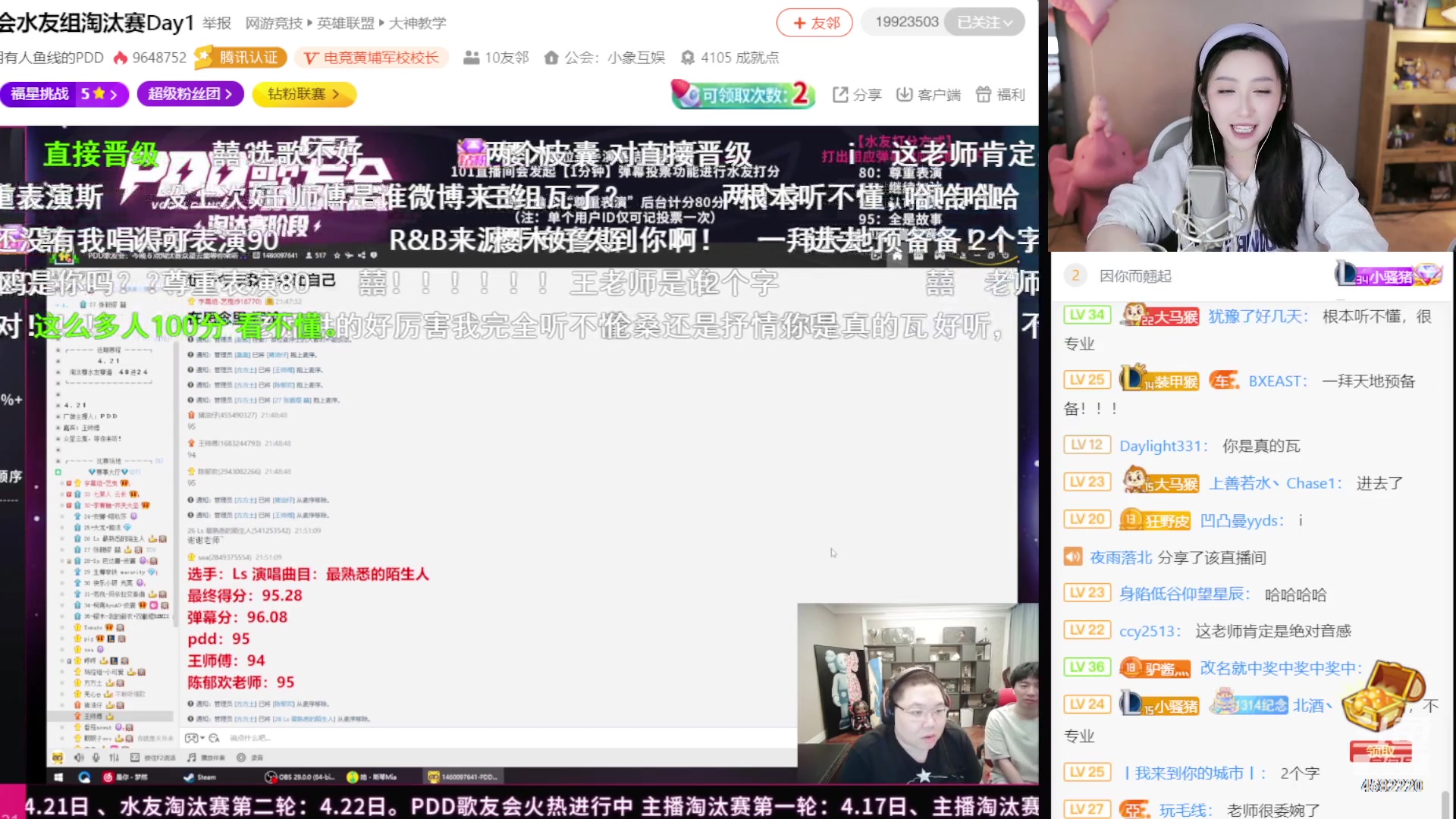The height and width of the screenshot is (819, 1456).
Task: Click username BXEAST in chat
Action: pos(1277,381)
